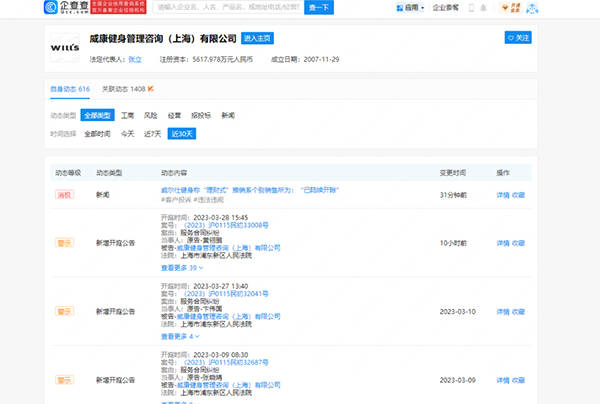Click the blue 查一下 search button

(319, 7)
